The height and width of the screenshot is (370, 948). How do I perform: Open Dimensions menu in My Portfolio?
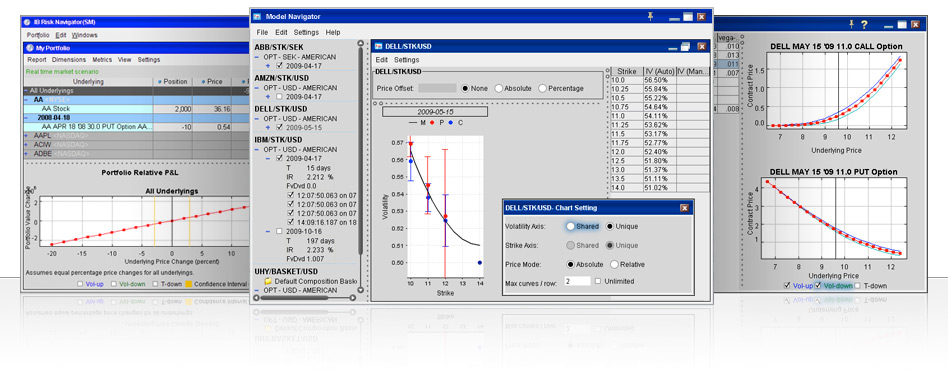[x=69, y=60]
